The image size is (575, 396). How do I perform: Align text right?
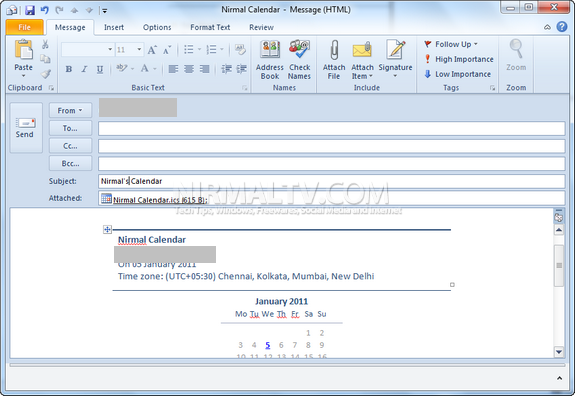click(x=205, y=69)
